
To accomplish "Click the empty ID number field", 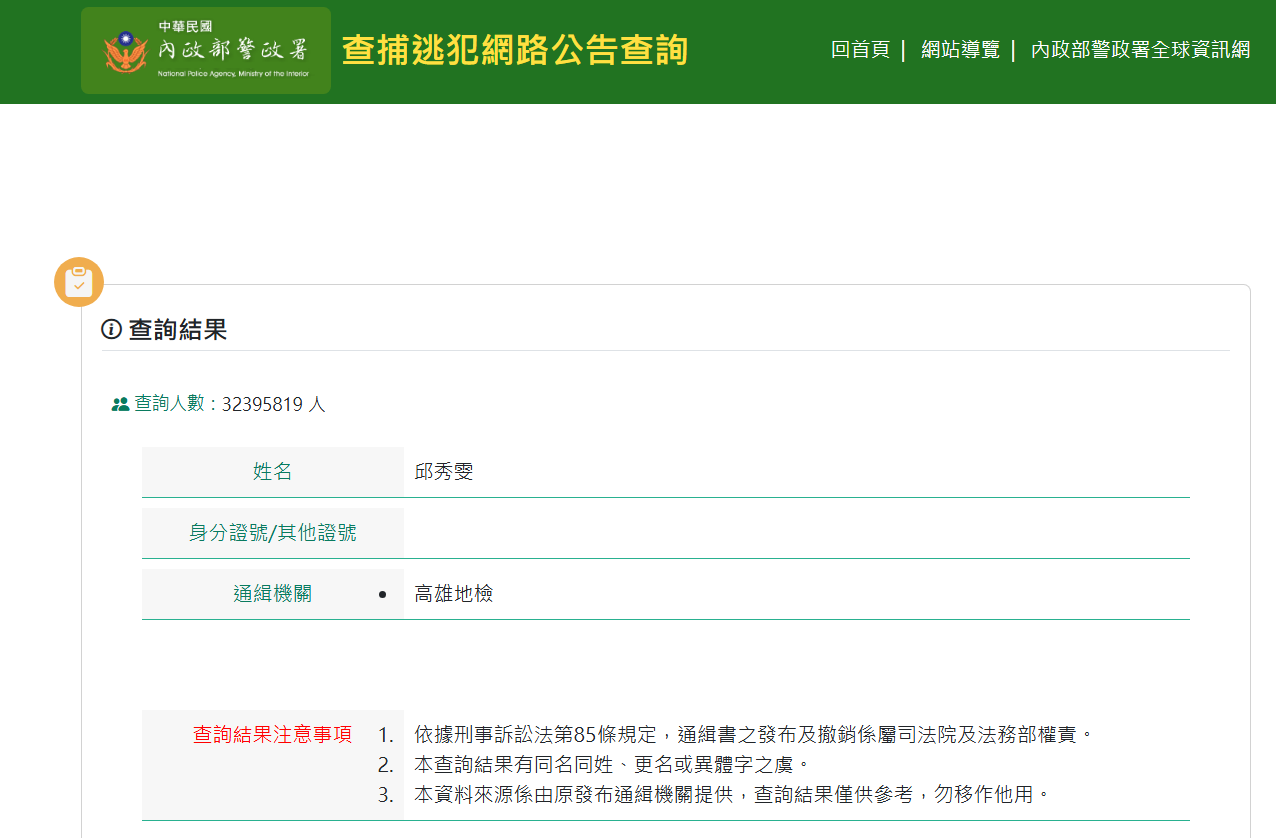I will [x=700, y=533].
